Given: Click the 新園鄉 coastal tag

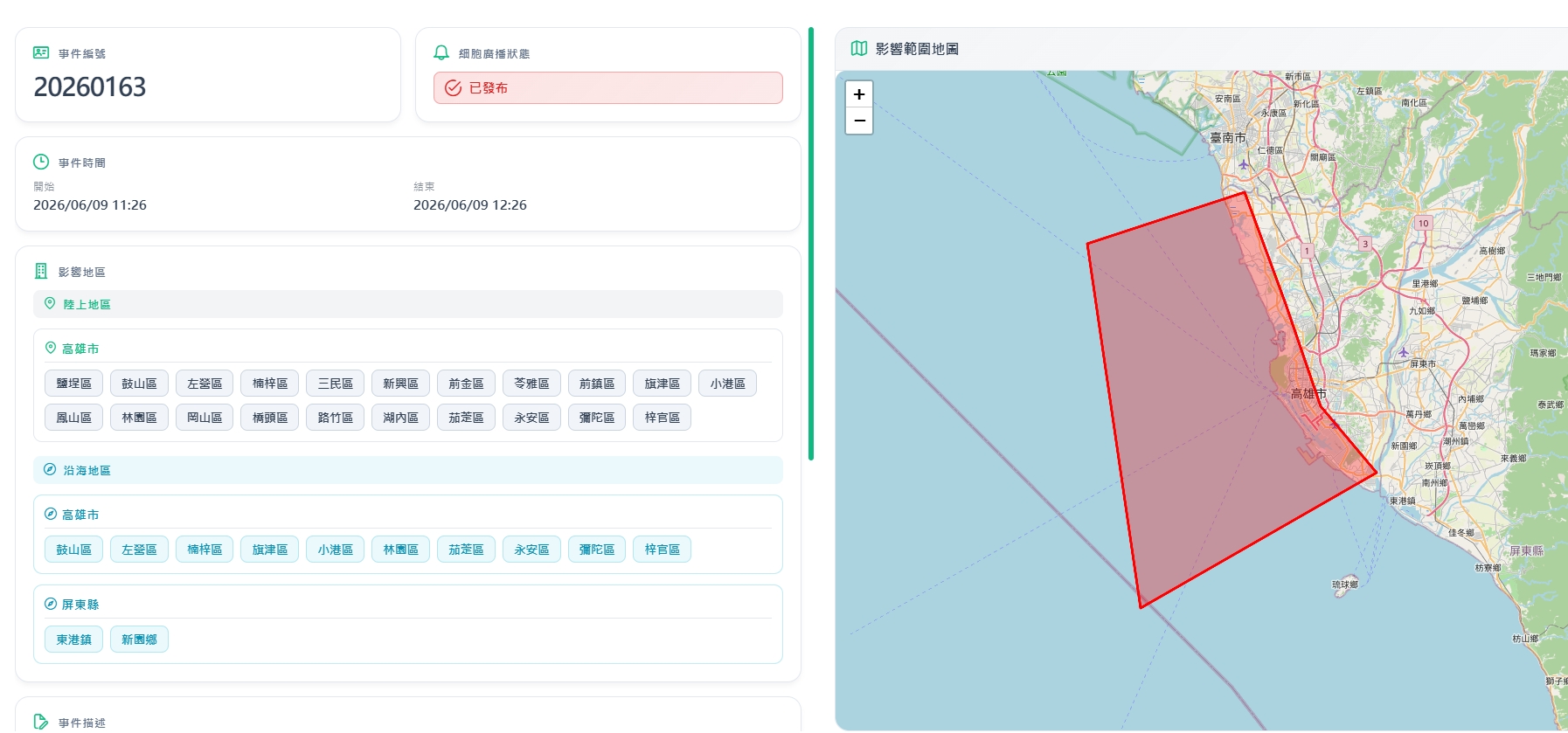Looking at the screenshot, I should click(x=139, y=640).
